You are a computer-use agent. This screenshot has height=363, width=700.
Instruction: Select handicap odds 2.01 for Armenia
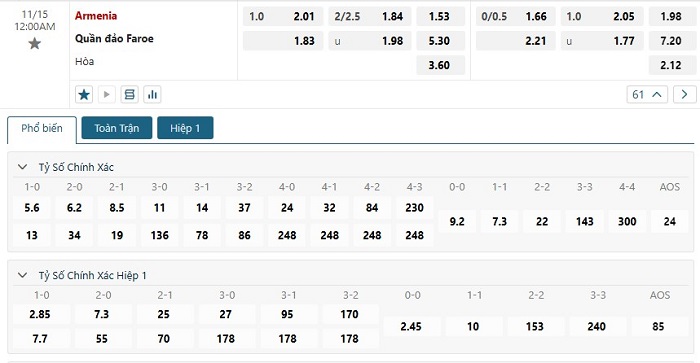click(x=283, y=17)
